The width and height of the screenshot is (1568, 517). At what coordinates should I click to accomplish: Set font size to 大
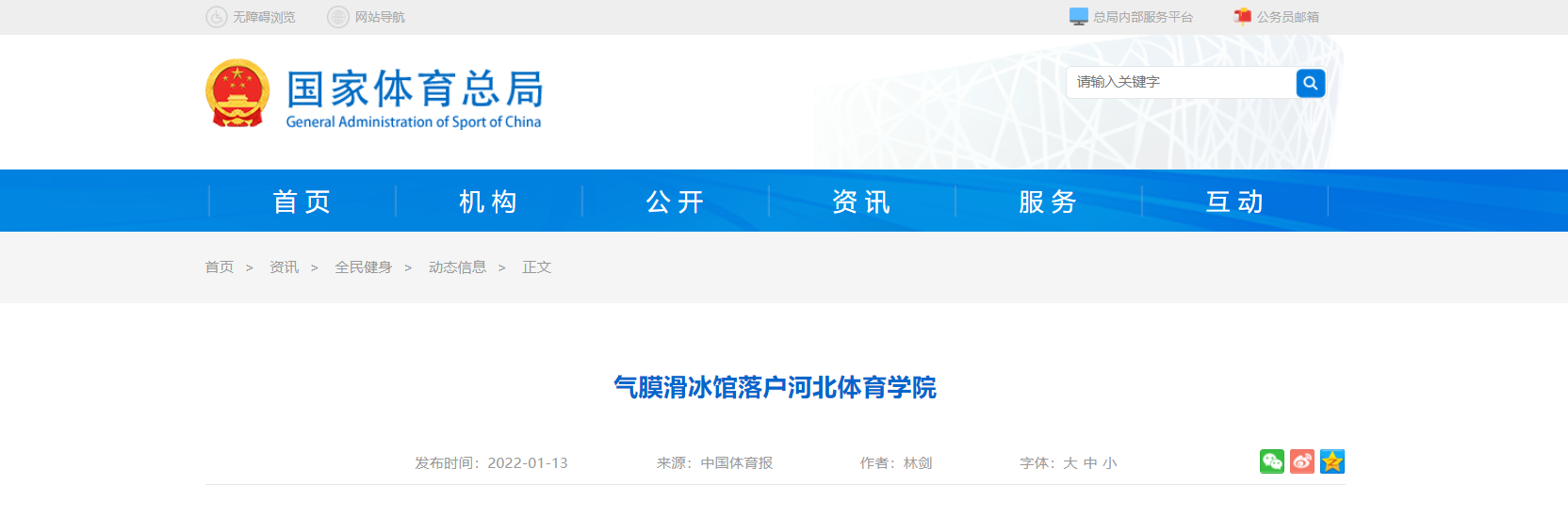pyautogui.click(x=1070, y=463)
